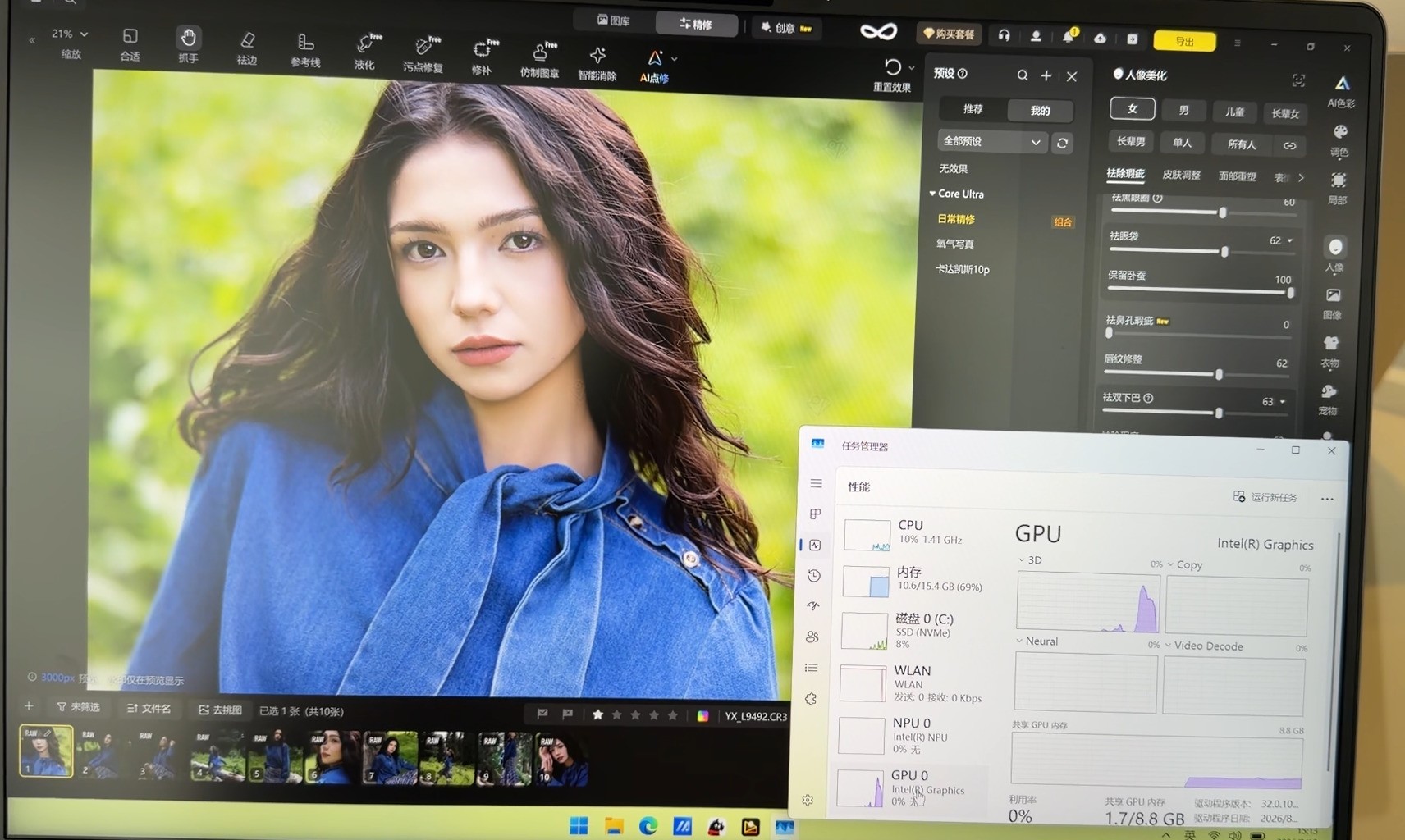The height and width of the screenshot is (840, 1405).
Task: Select the 抓手 hand tool
Action: click(x=188, y=45)
